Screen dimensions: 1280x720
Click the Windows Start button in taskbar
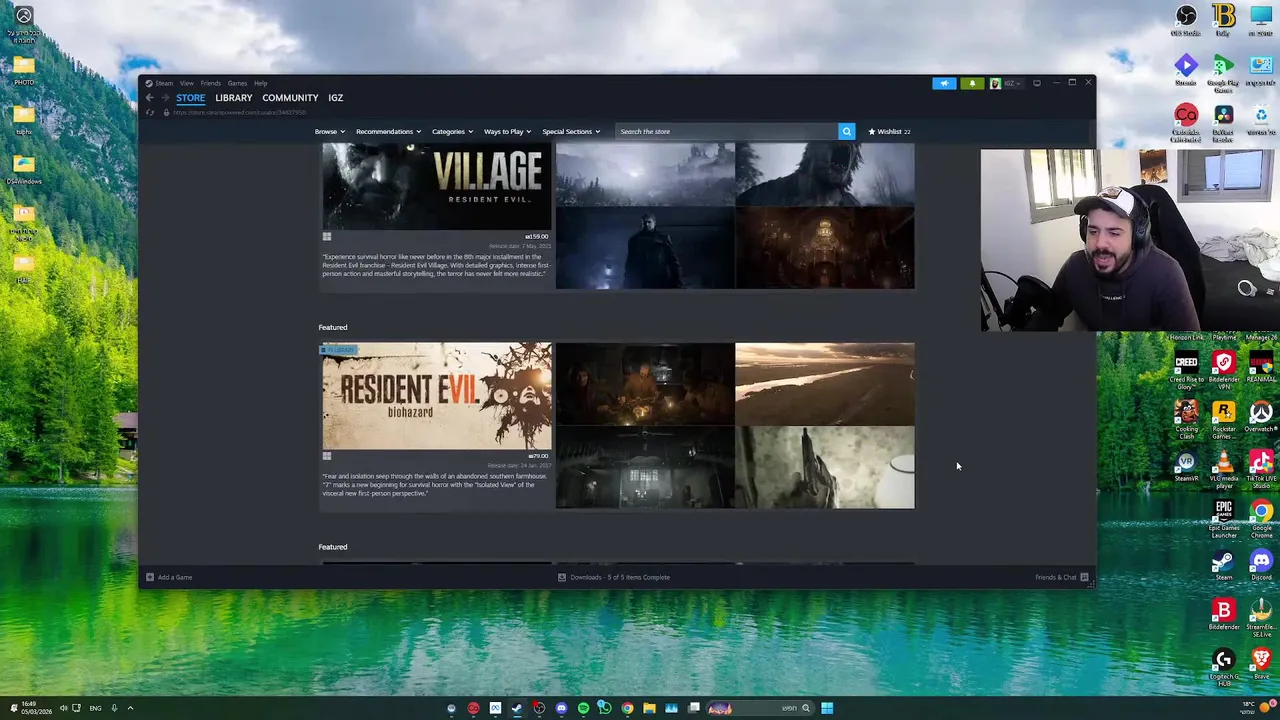coord(827,708)
